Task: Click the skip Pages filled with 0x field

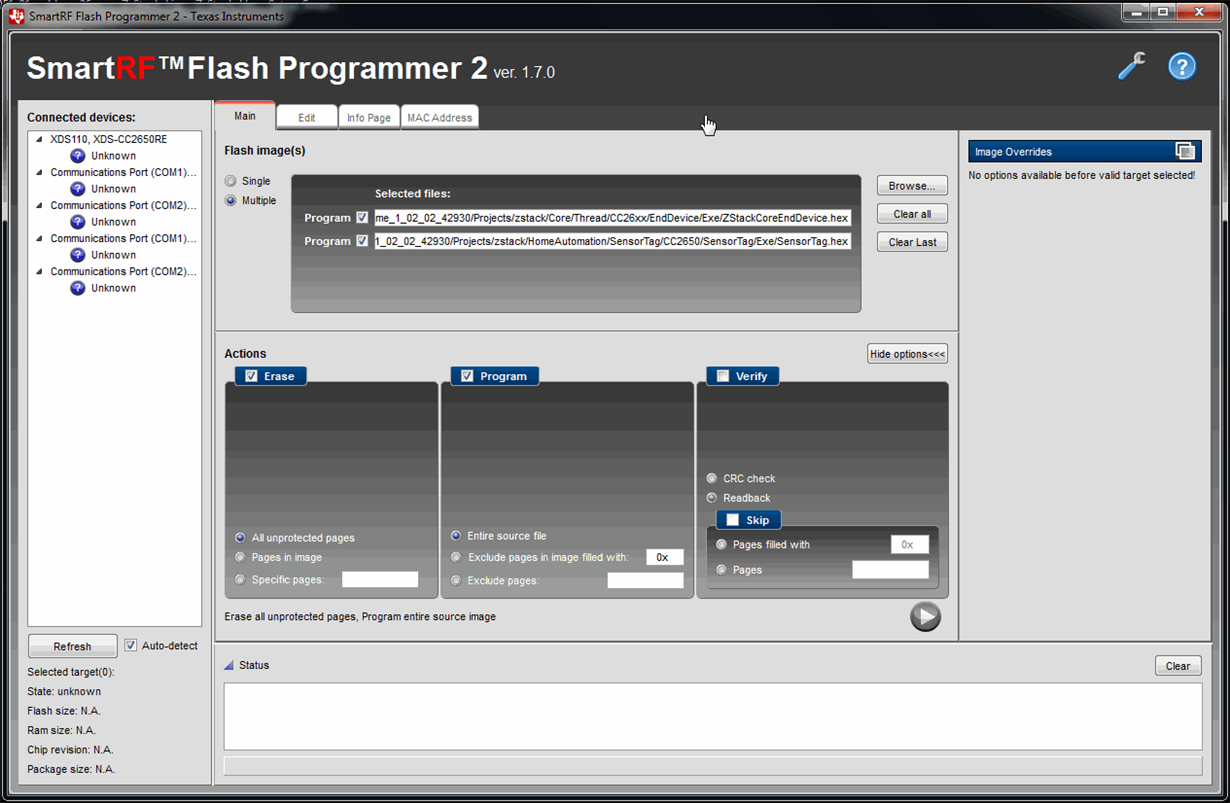Action: (x=910, y=545)
